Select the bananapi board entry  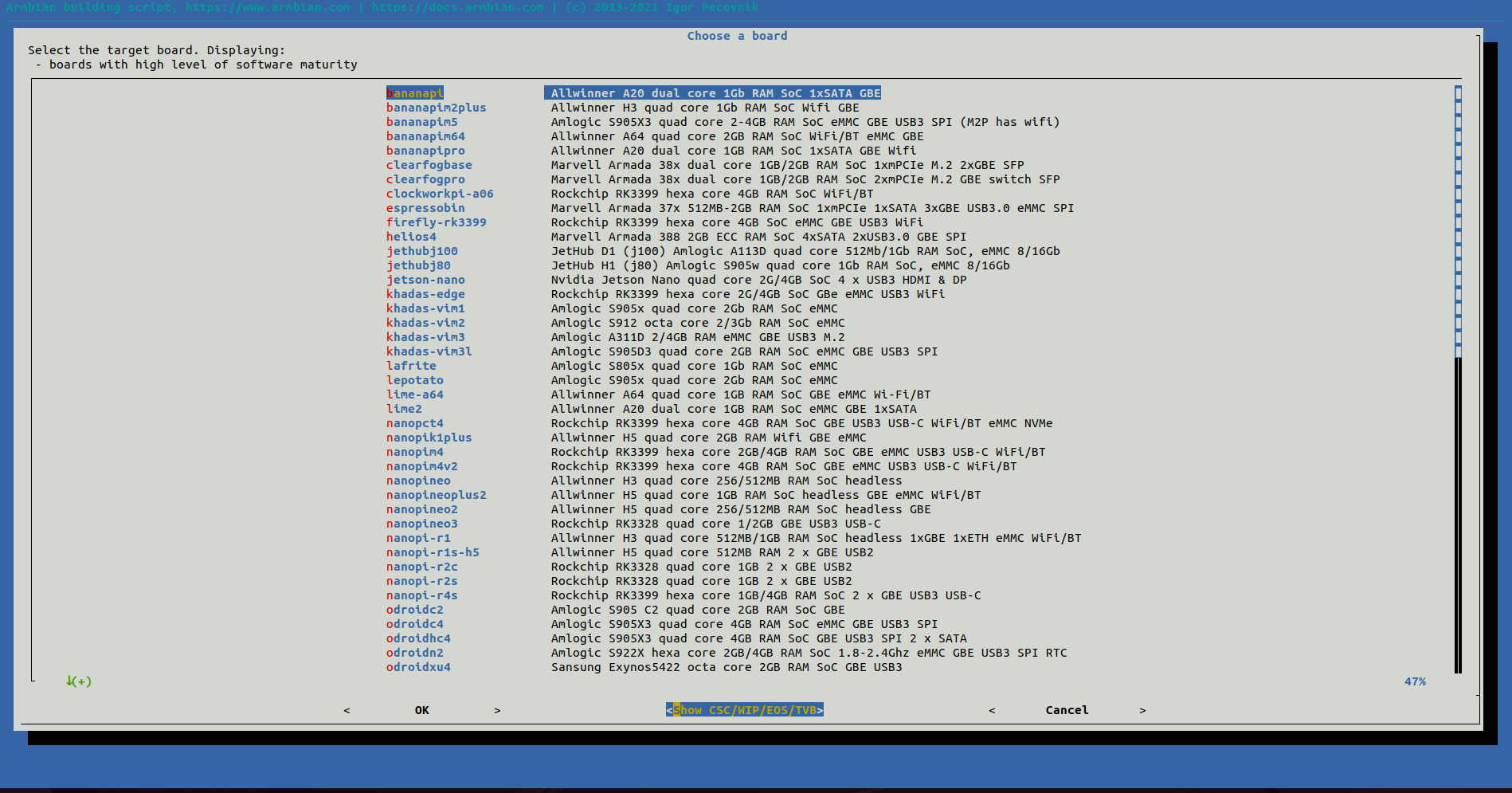(414, 93)
